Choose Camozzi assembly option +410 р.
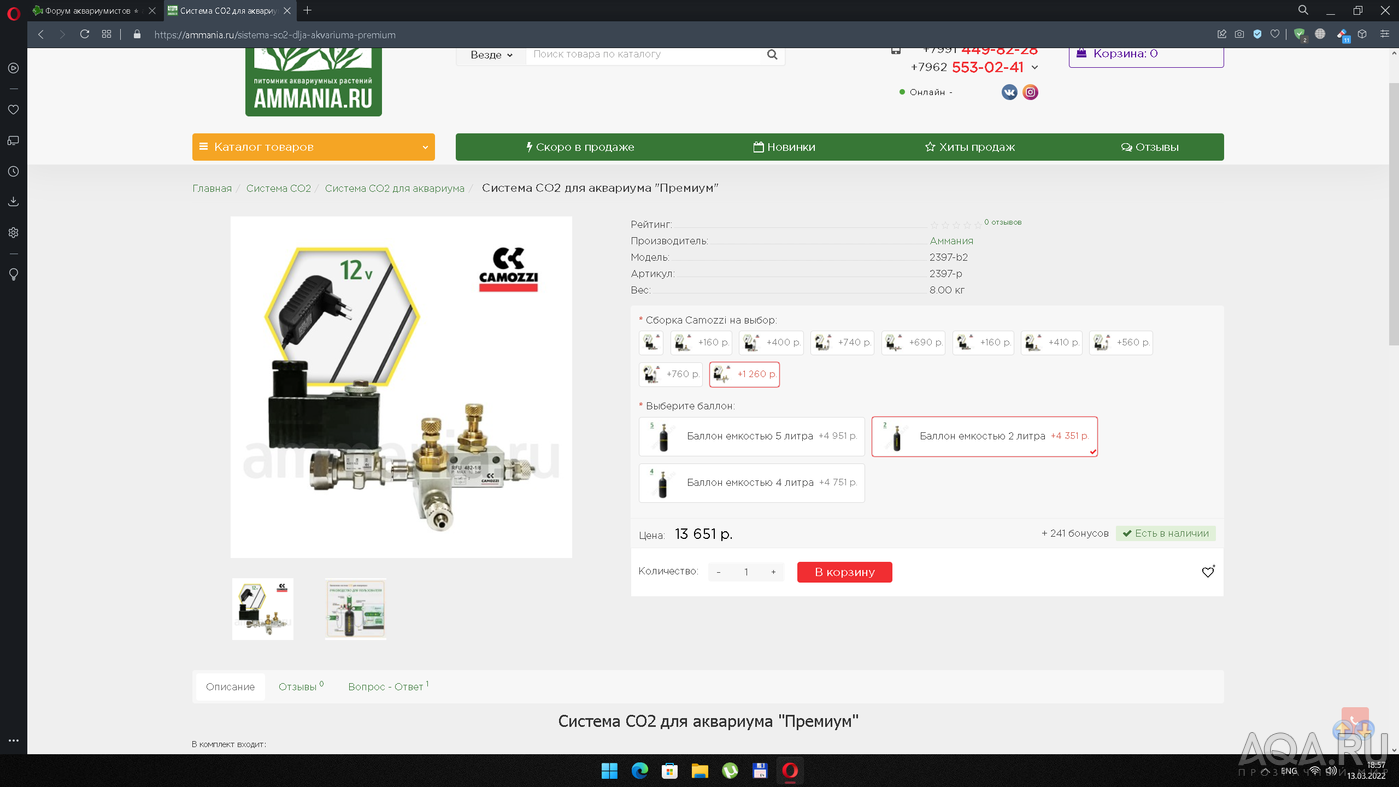 [1052, 342]
